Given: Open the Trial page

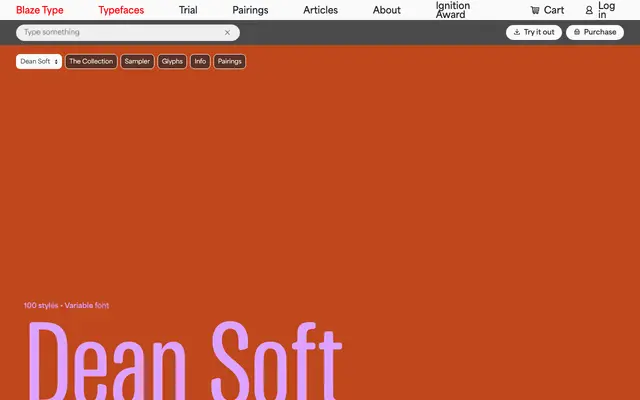Looking at the screenshot, I should (188, 10).
